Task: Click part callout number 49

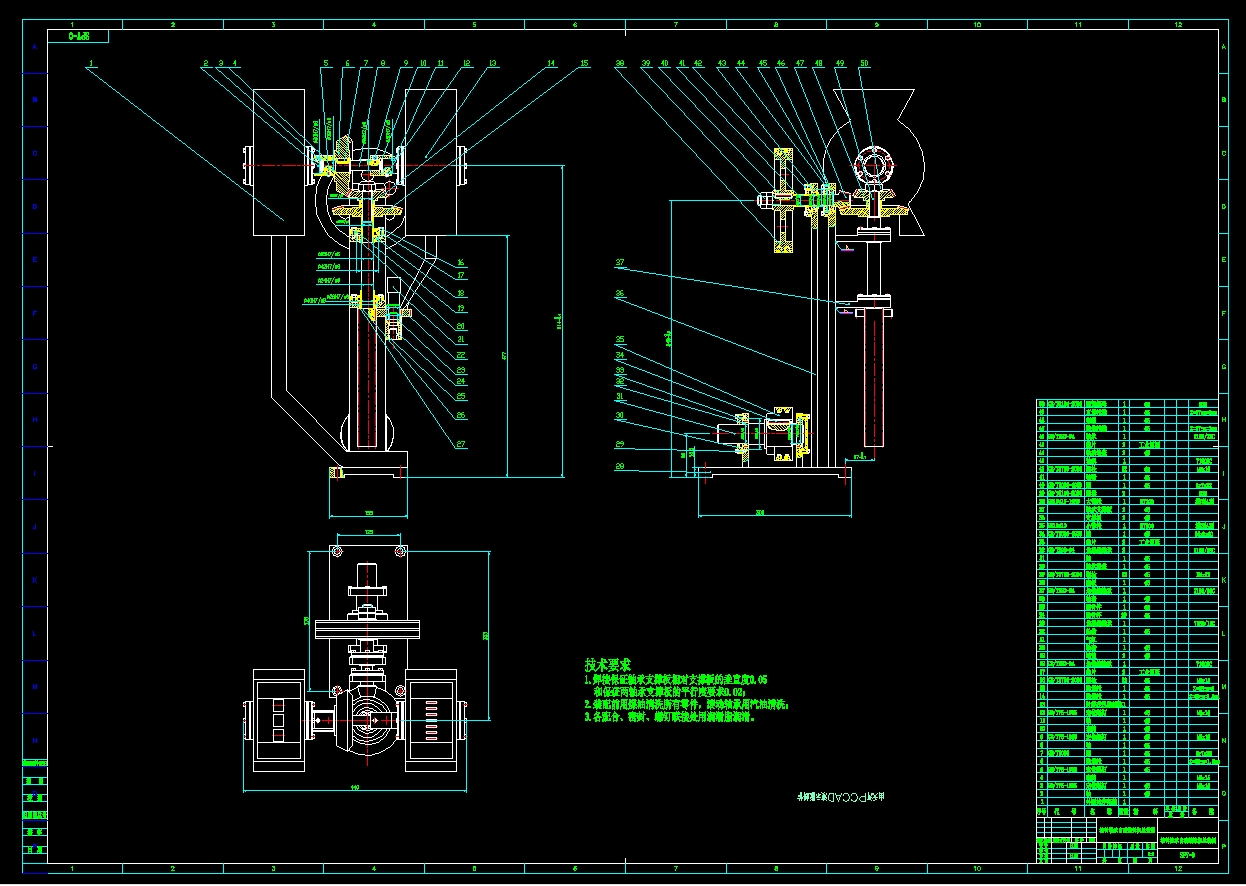Action: pyautogui.click(x=840, y=64)
